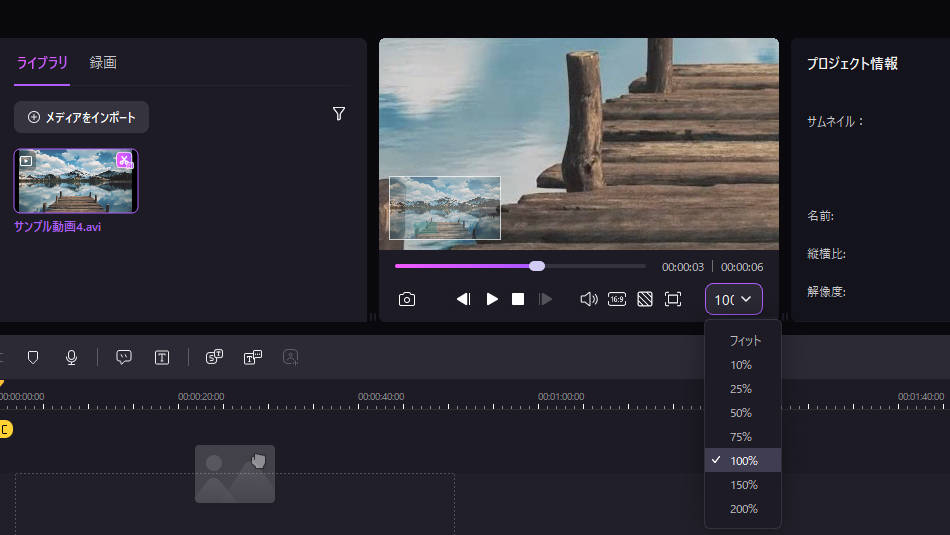Open the speech-to-text tool icon

(x=214, y=357)
